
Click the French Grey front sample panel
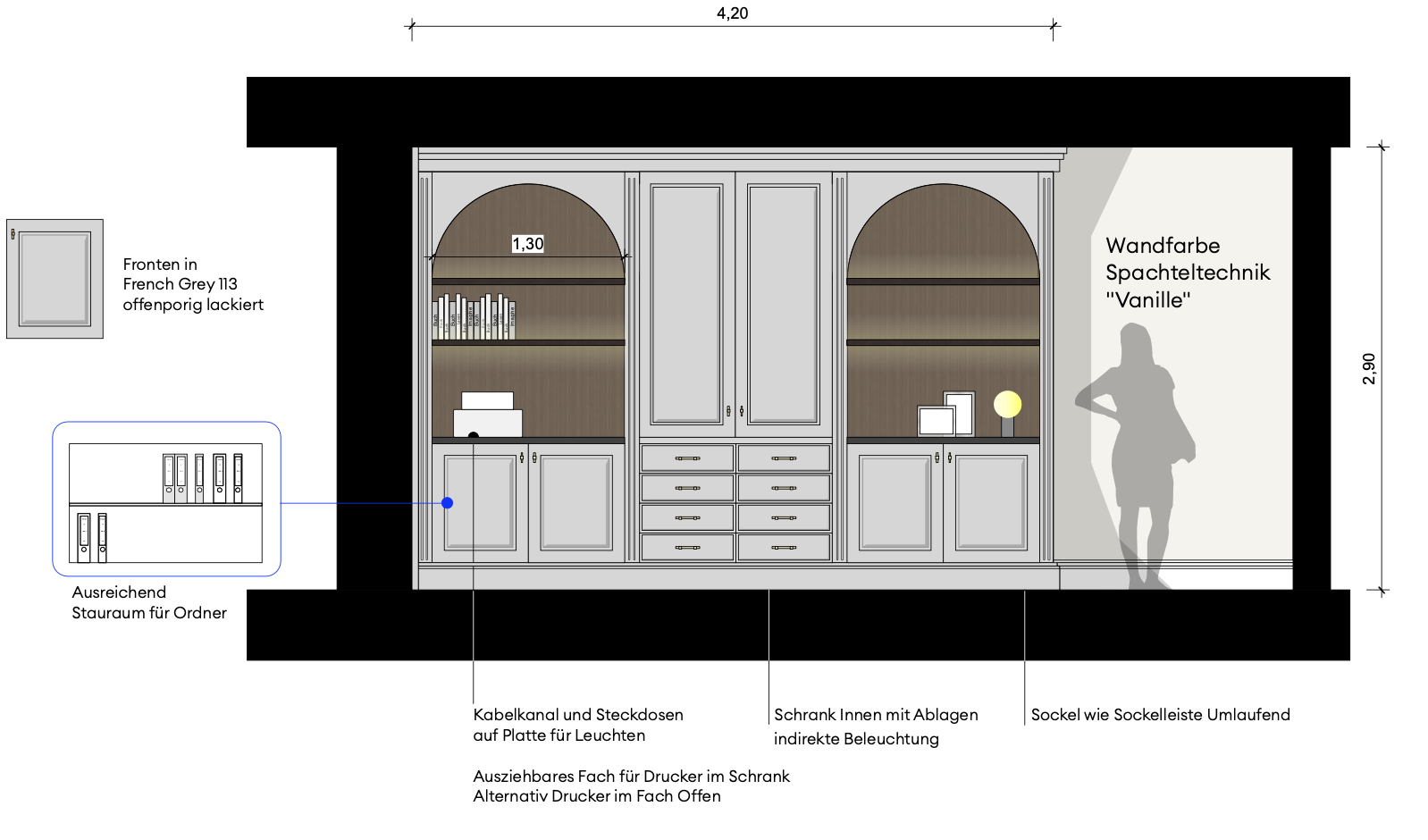55,279
